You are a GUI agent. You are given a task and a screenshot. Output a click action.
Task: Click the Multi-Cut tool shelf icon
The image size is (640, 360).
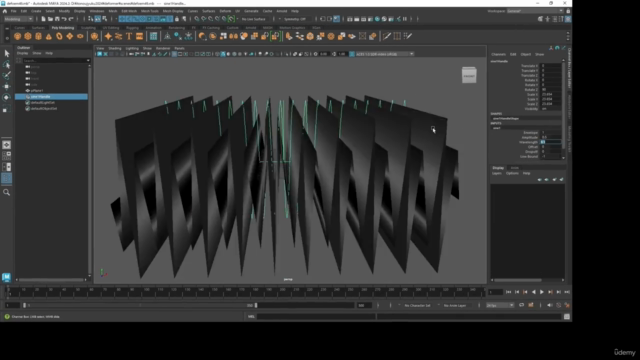(387, 36)
